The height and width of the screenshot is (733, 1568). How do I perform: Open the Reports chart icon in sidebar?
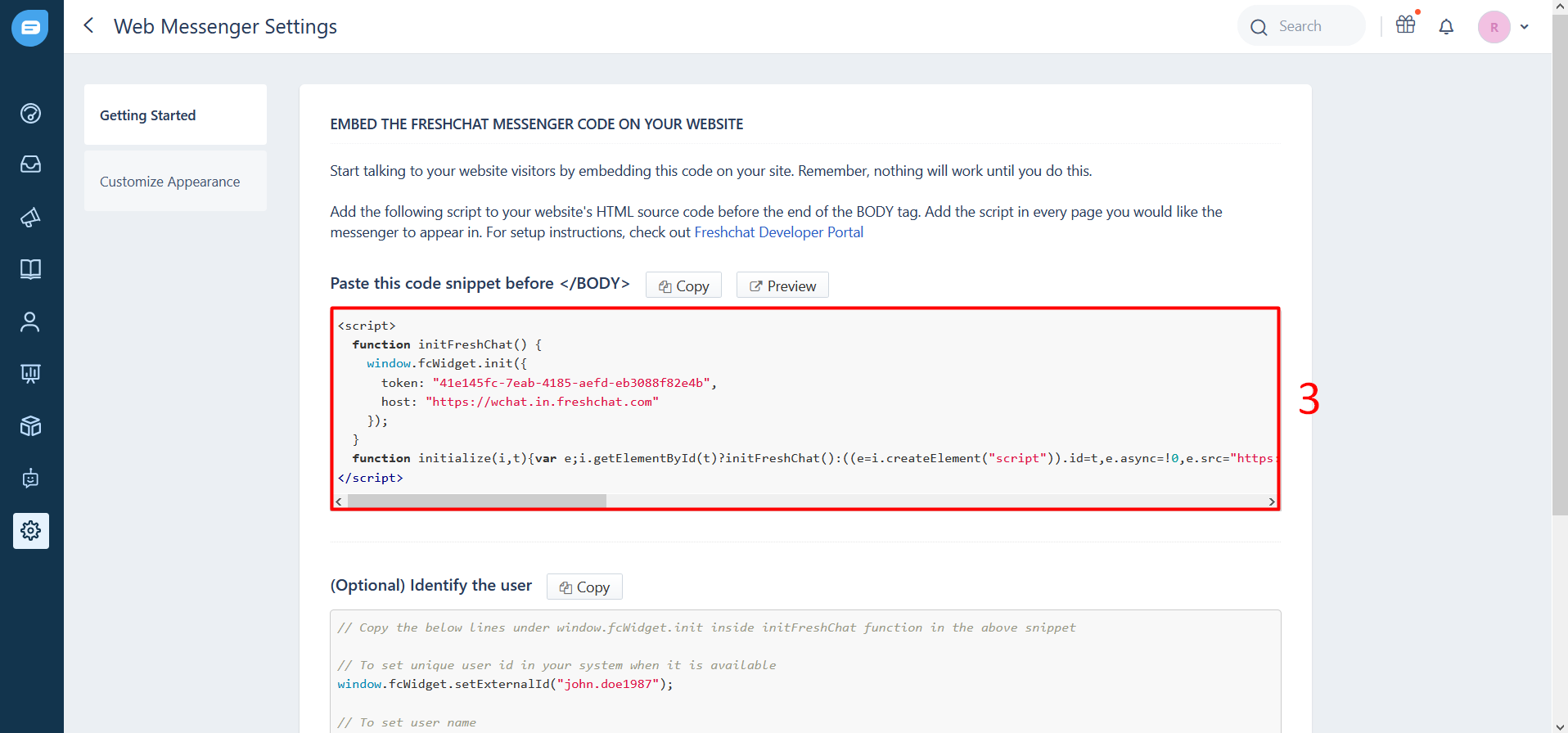[x=30, y=374]
